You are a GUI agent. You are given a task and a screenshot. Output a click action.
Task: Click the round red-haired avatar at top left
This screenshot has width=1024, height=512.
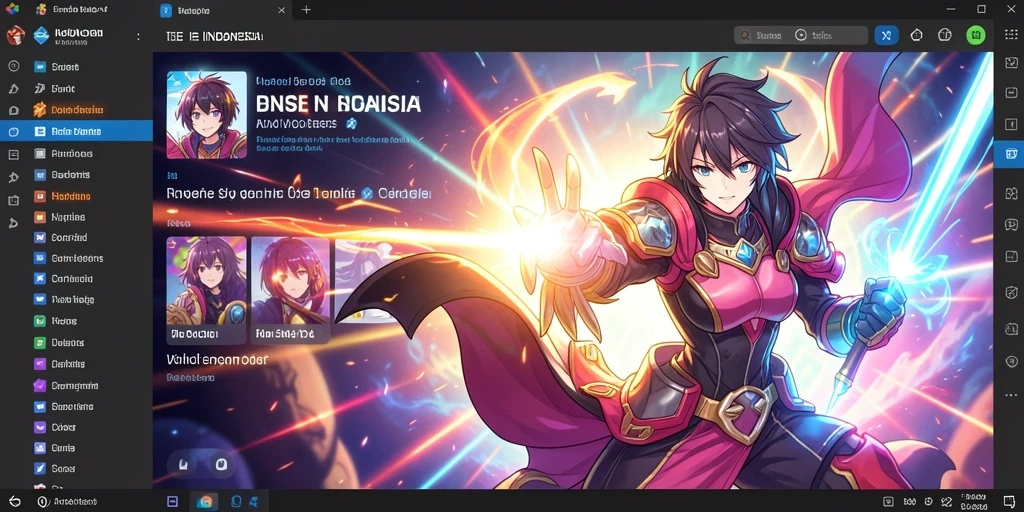[x=15, y=35]
